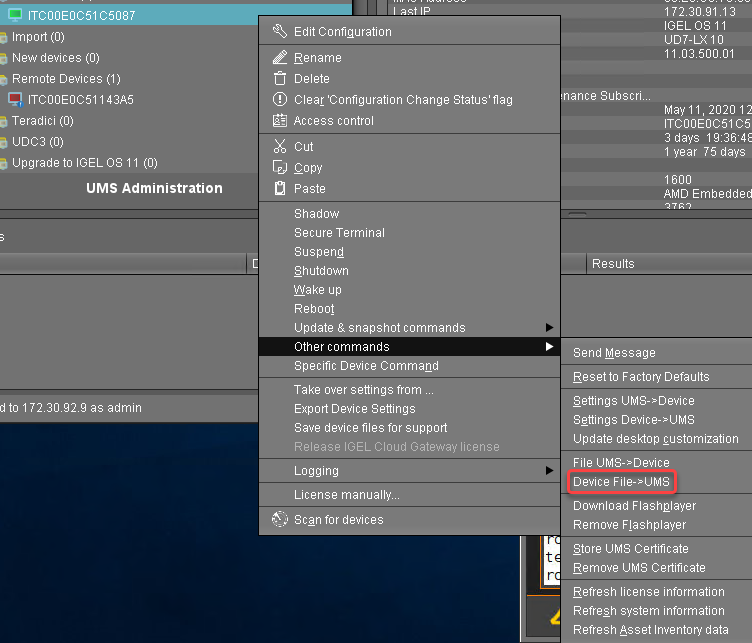Click License manually... entry
This screenshot has height=643, width=752.
point(346,495)
